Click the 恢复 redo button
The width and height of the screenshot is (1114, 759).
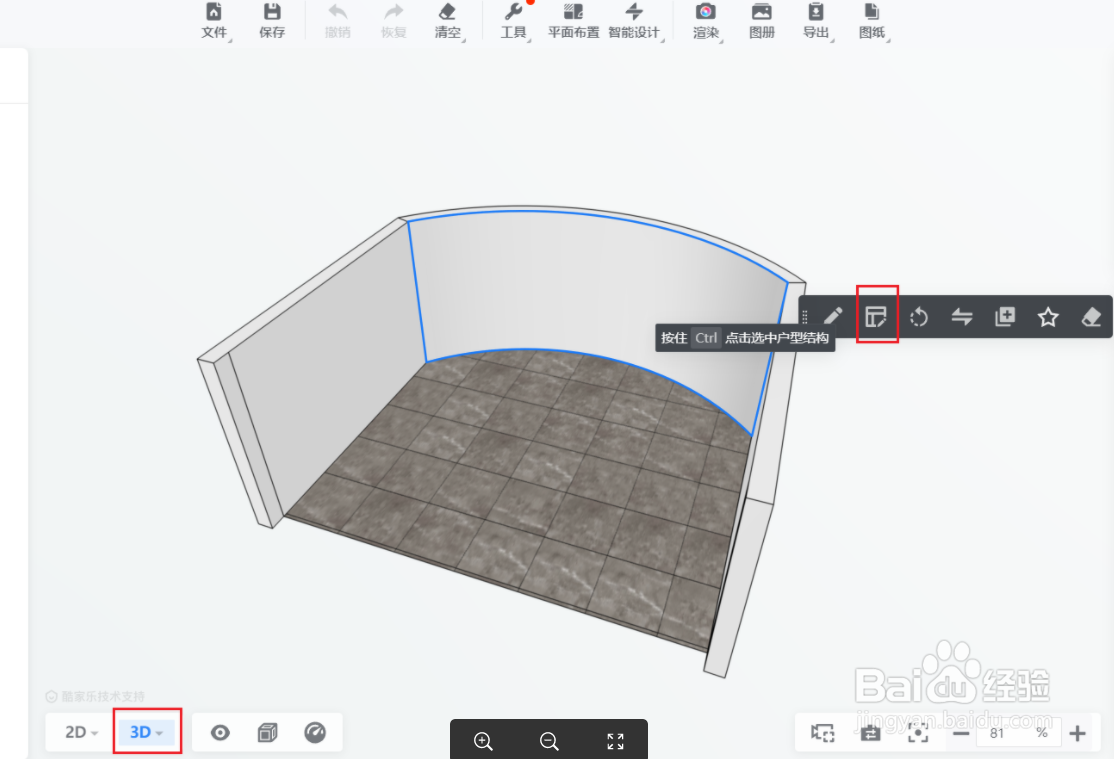(x=394, y=21)
